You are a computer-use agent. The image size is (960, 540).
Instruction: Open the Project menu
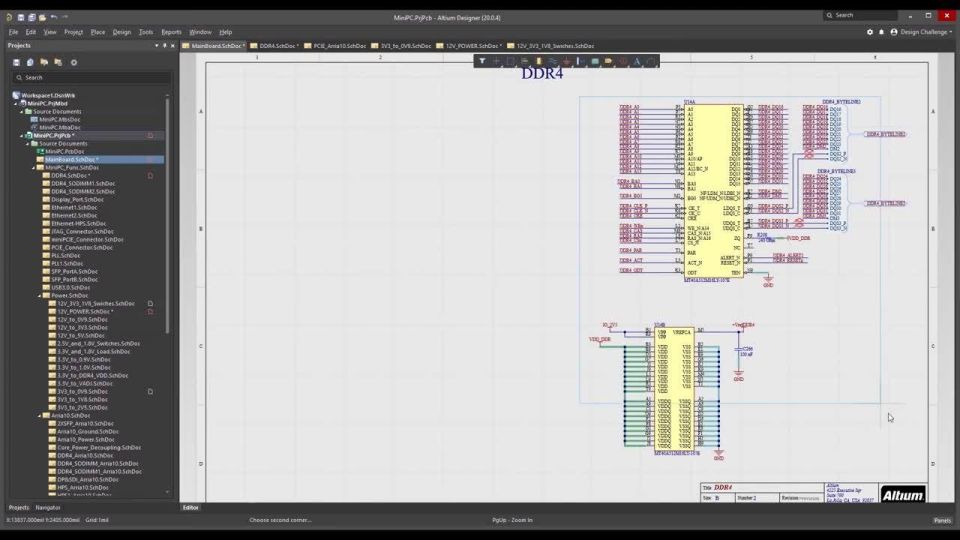pos(73,32)
